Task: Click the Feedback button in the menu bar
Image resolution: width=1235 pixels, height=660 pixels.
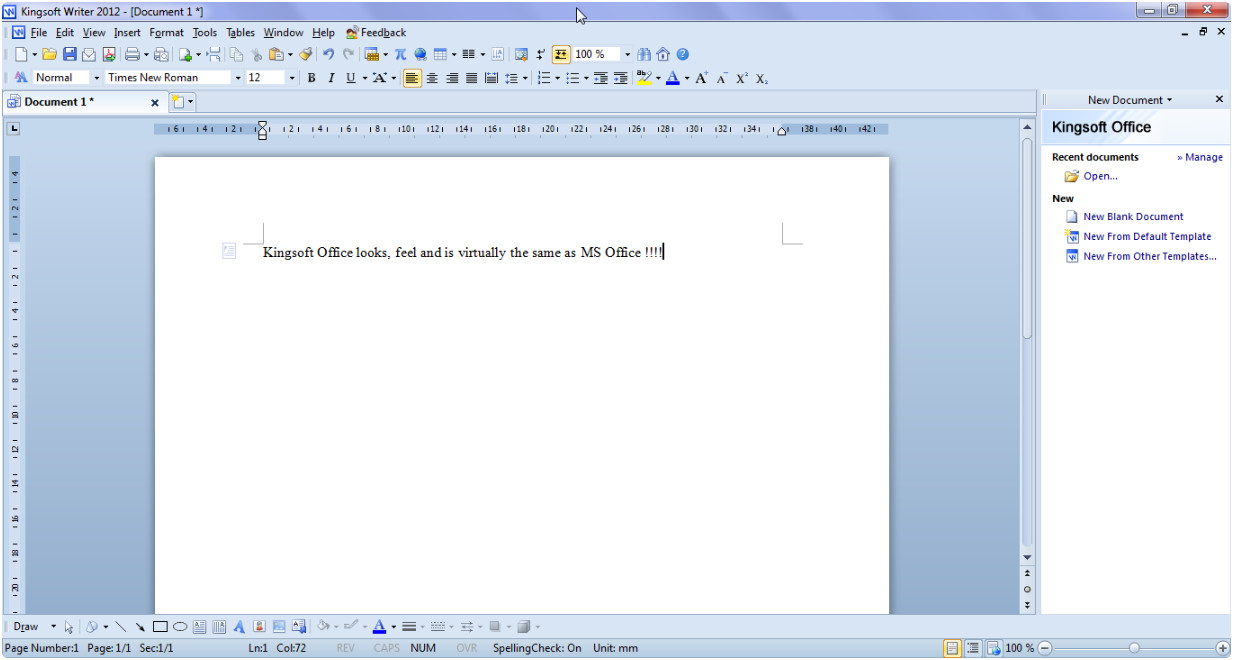Action: [x=376, y=32]
